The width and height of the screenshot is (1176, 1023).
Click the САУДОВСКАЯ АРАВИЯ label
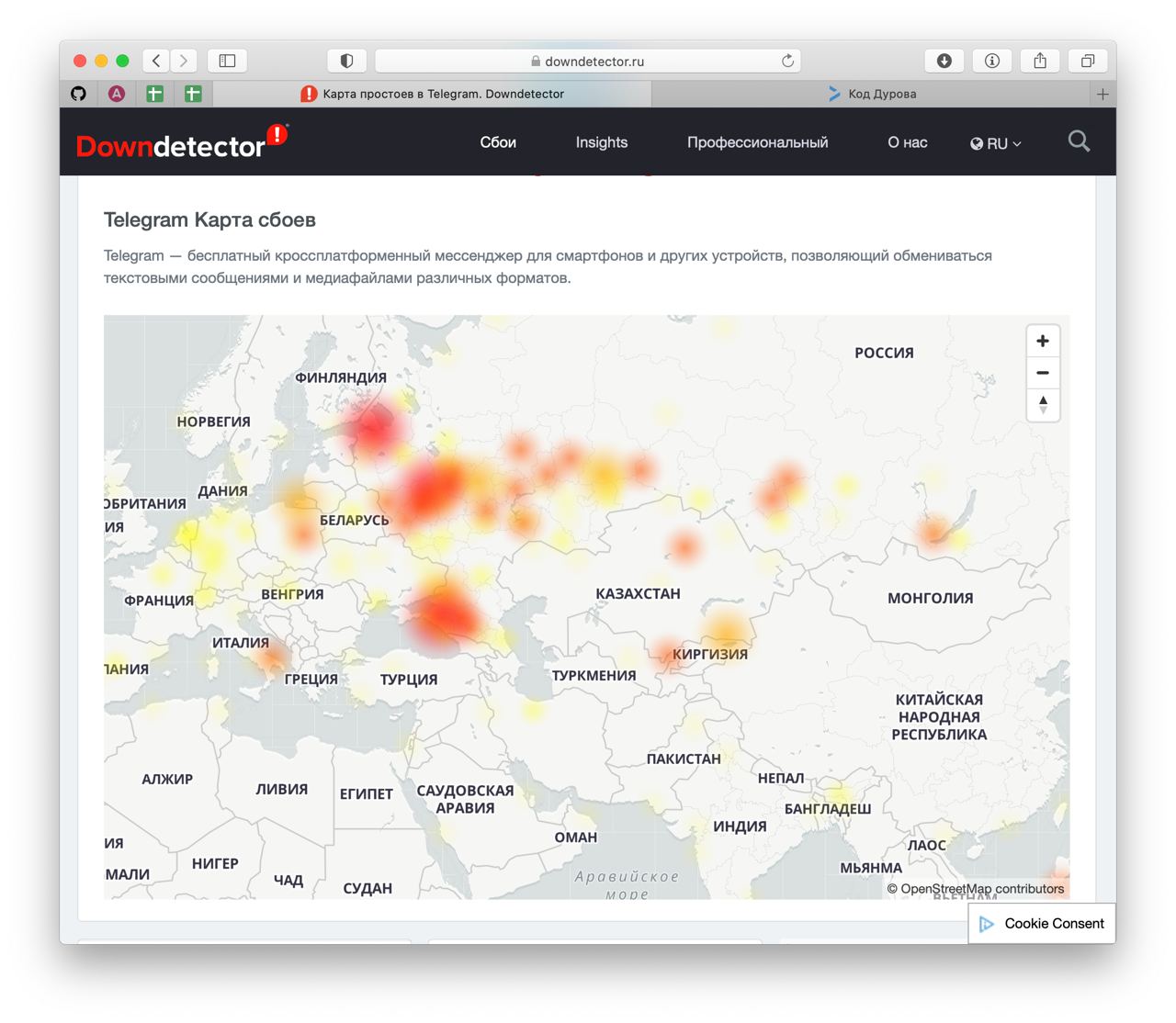coord(465,799)
